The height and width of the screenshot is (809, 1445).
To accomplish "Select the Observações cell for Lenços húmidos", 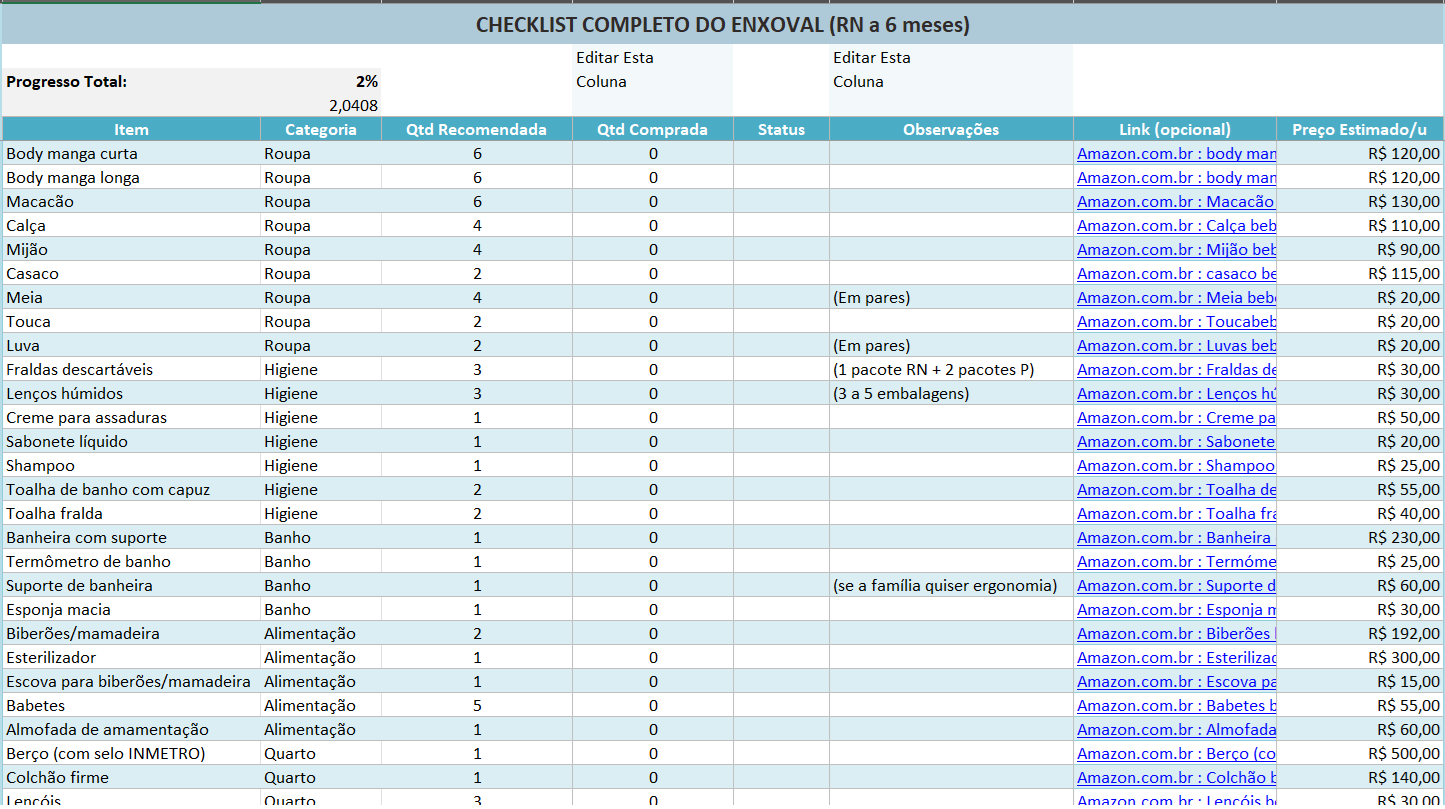I will tap(950, 393).
